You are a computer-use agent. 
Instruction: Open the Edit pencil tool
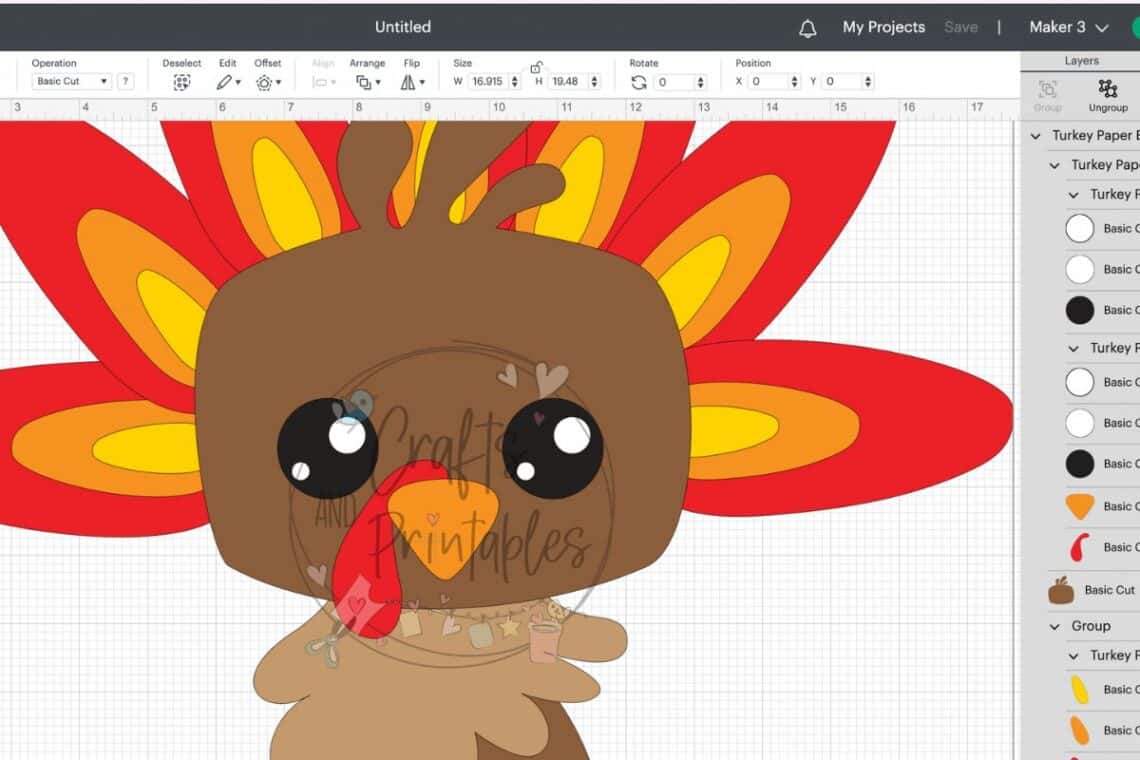[x=224, y=82]
